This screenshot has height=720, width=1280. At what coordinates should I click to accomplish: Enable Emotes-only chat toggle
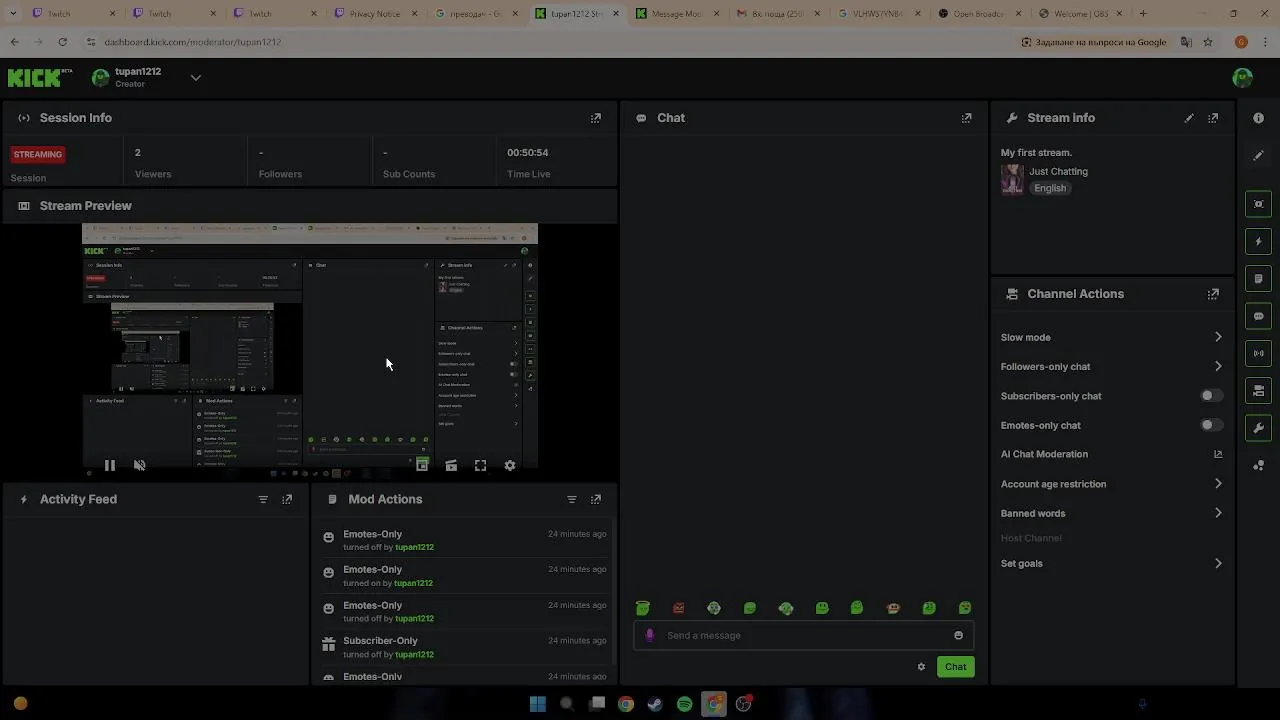point(1210,425)
